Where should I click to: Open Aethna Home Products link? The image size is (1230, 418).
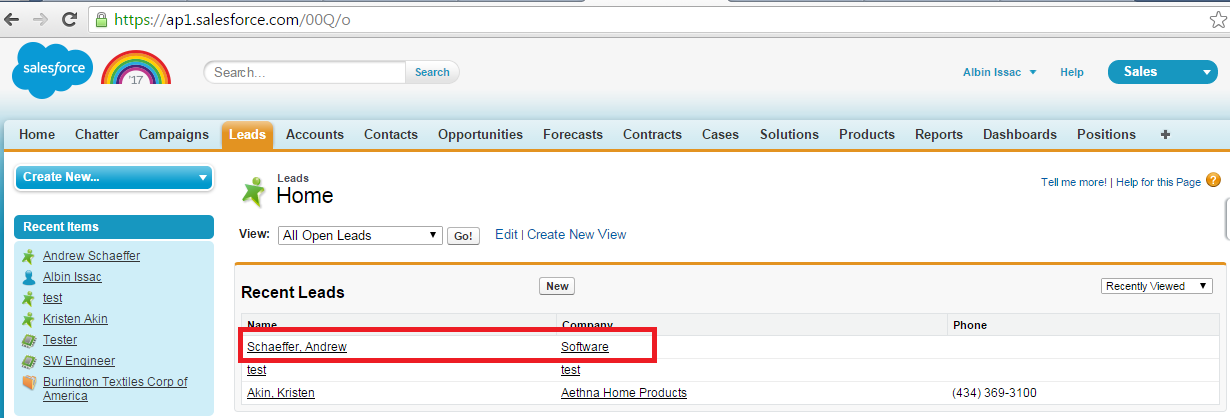[x=624, y=393]
